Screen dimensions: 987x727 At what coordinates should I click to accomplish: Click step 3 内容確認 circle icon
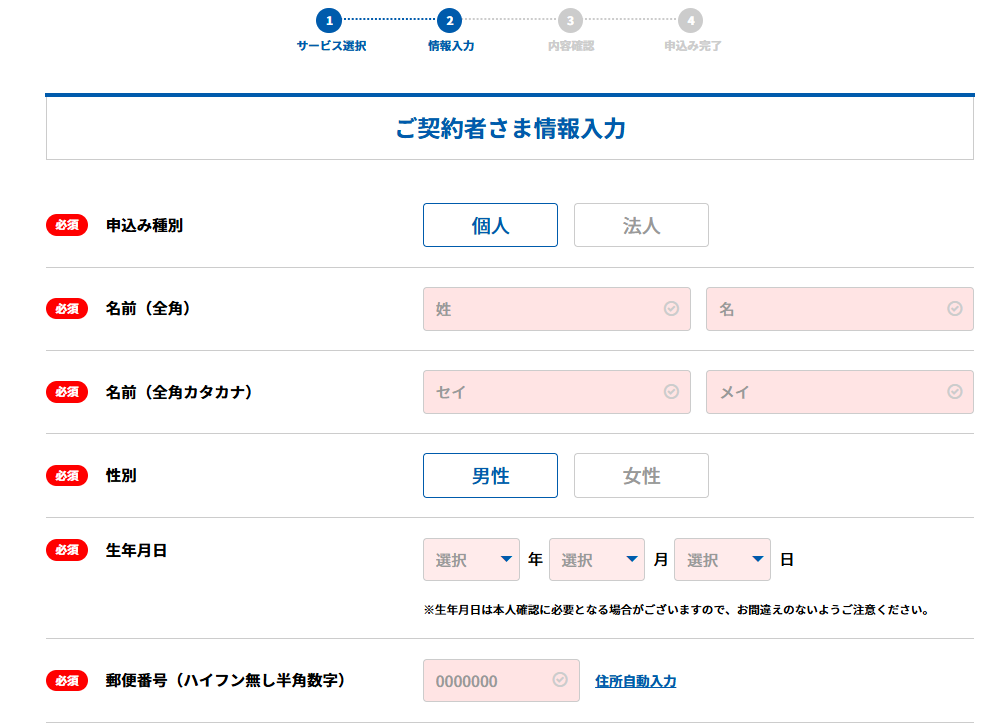[570, 20]
